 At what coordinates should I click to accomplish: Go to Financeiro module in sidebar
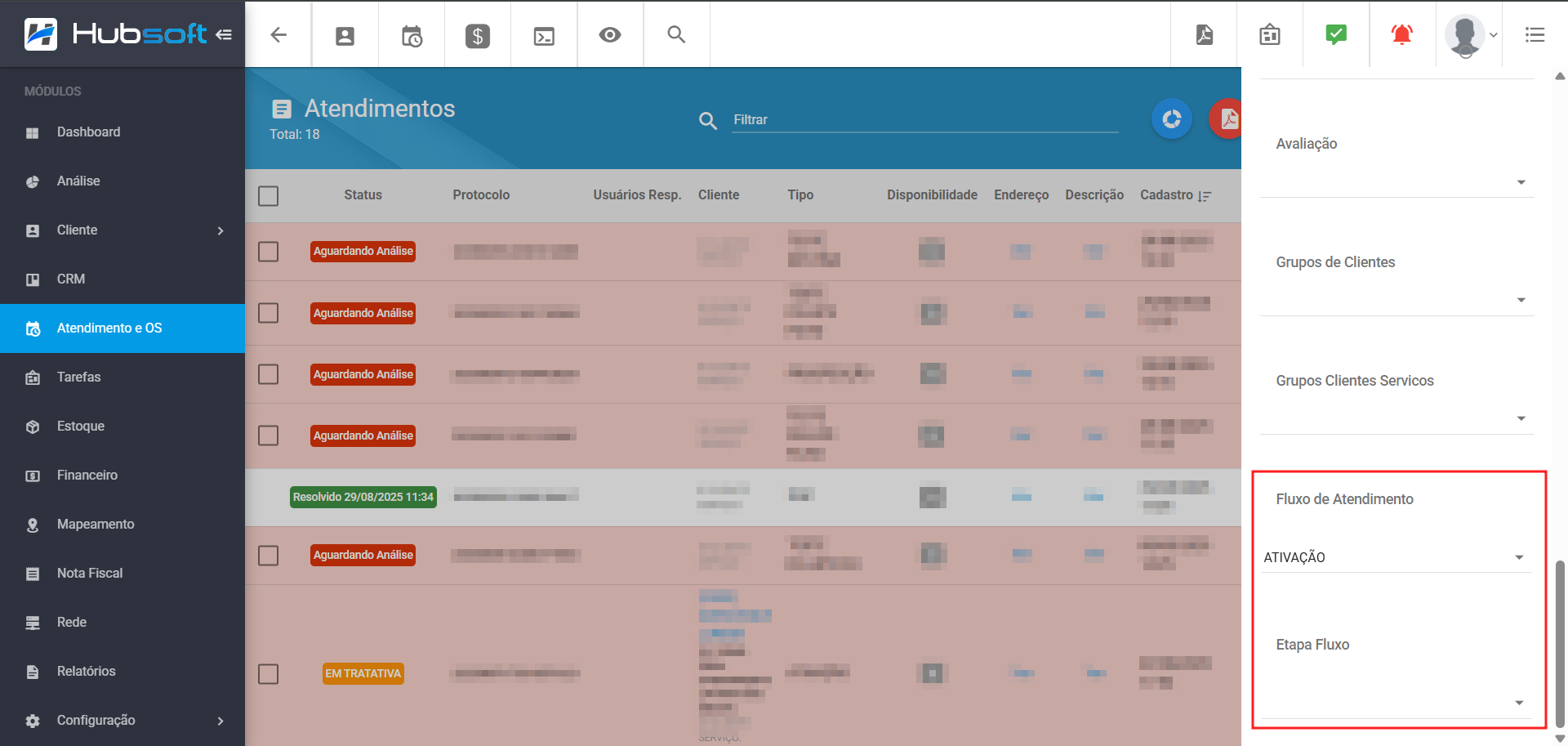click(87, 476)
